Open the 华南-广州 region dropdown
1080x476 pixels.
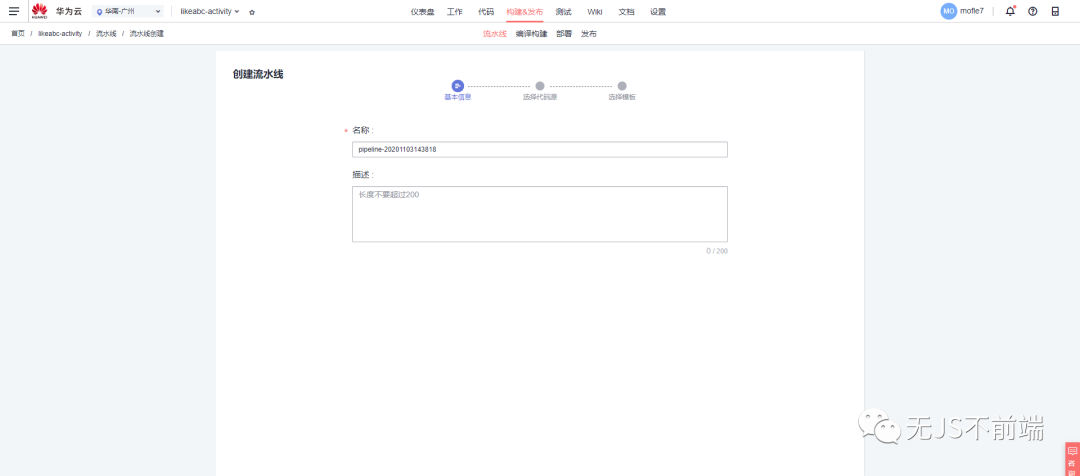(128, 12)
